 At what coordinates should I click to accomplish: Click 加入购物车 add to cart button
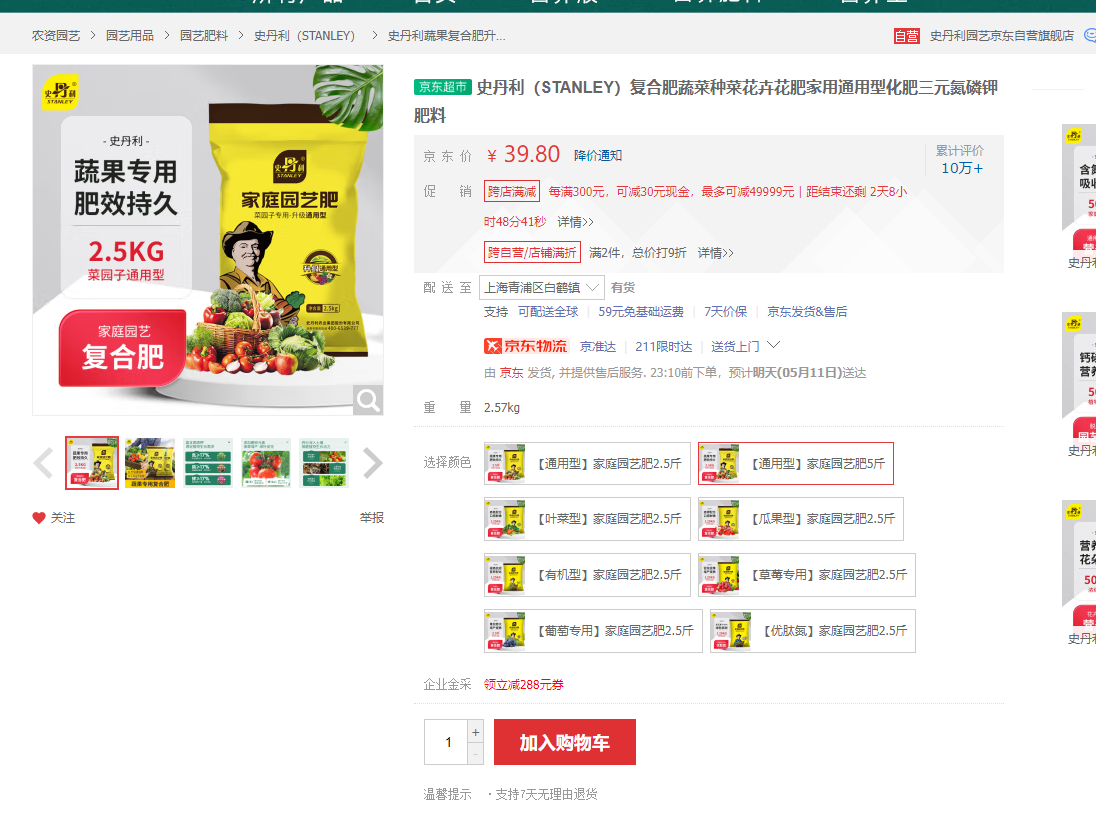tap(564, 743)
